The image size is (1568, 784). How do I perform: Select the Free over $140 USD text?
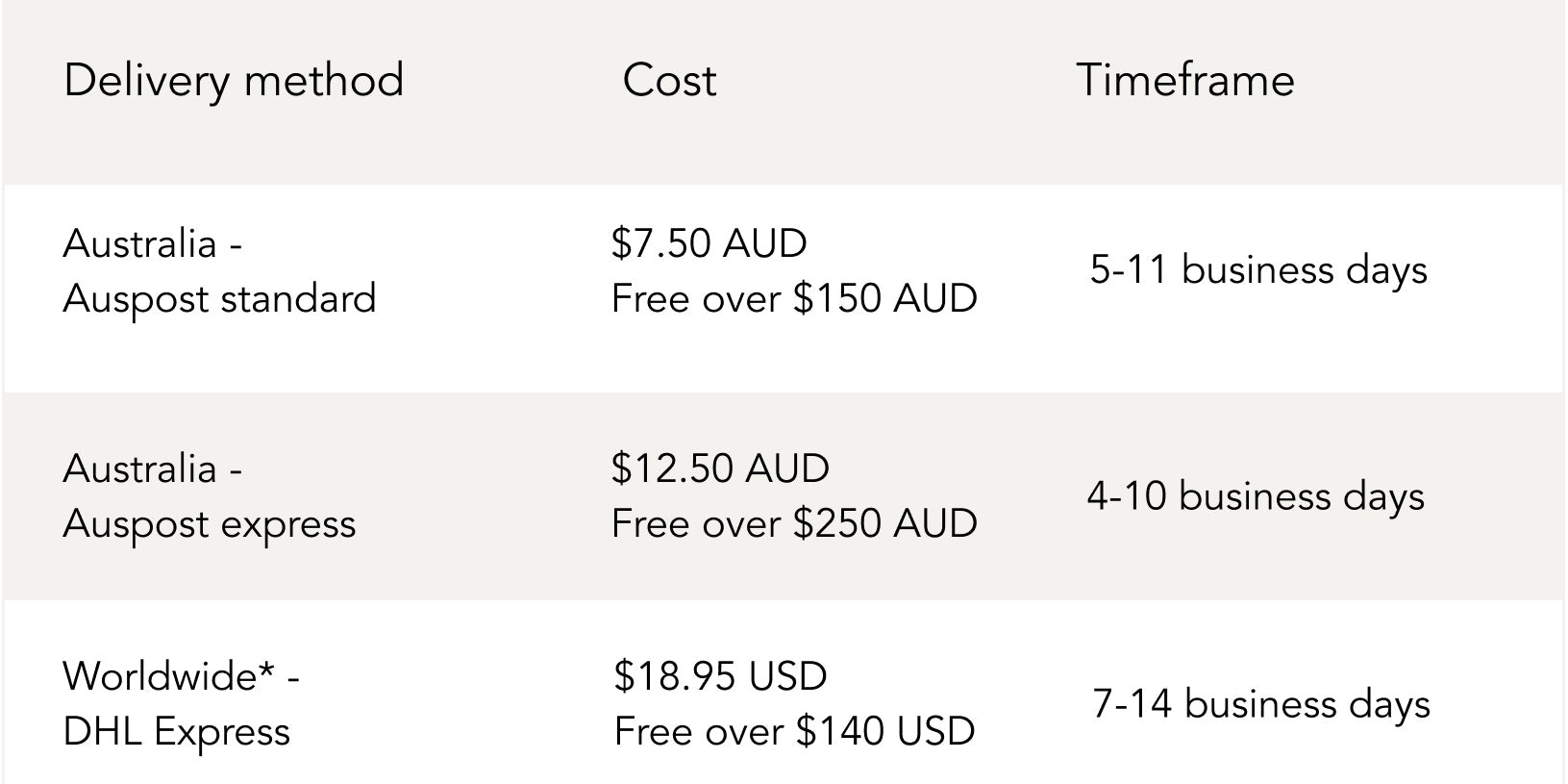(x=794, y=732)
